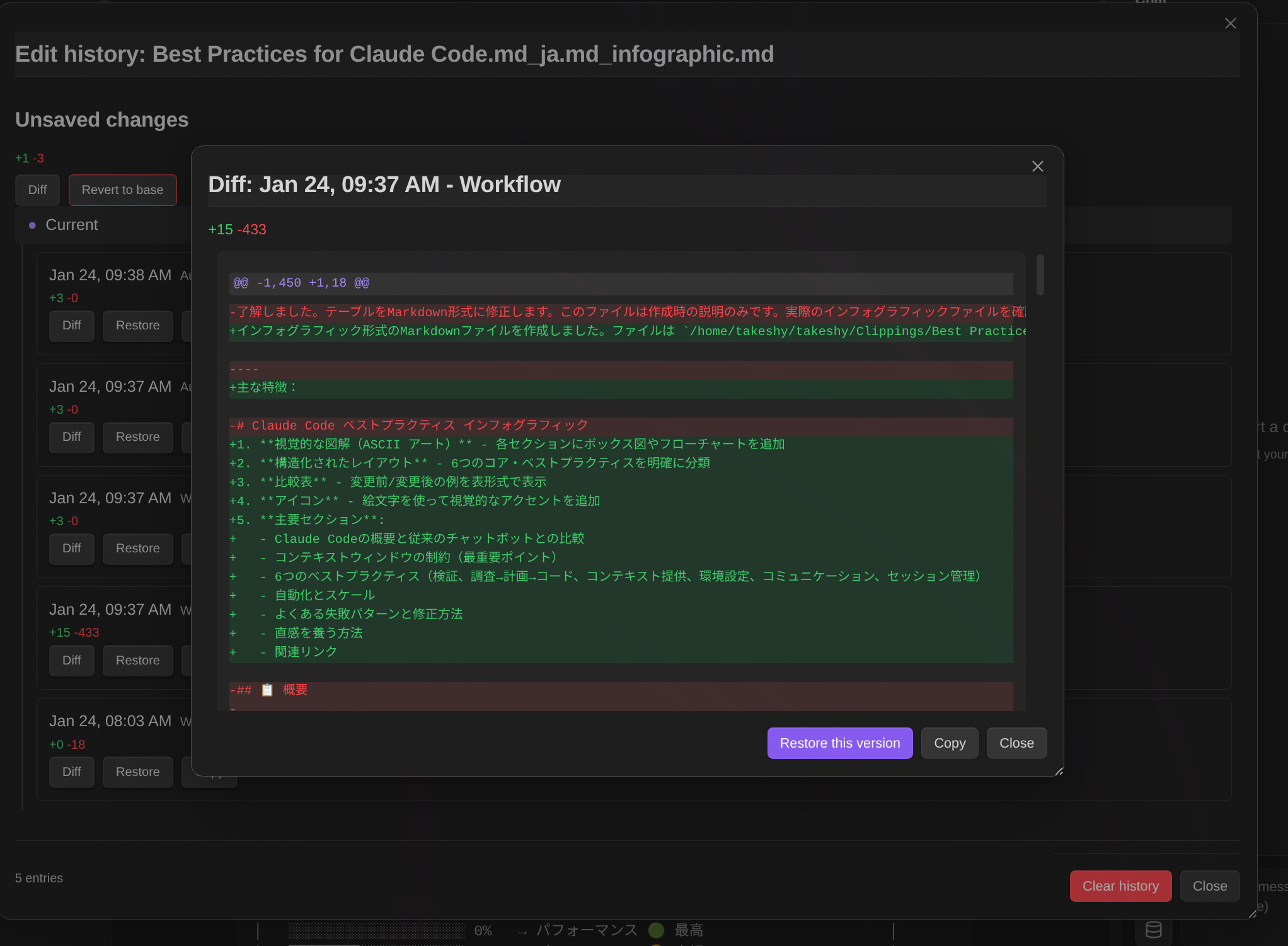Select the Current entry in the history timeline
This screenshot has width=1288, height=946.
71,225
